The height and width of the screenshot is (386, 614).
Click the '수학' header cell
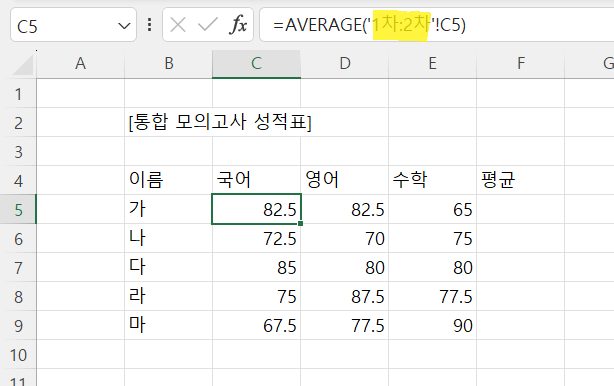point(432,180)
